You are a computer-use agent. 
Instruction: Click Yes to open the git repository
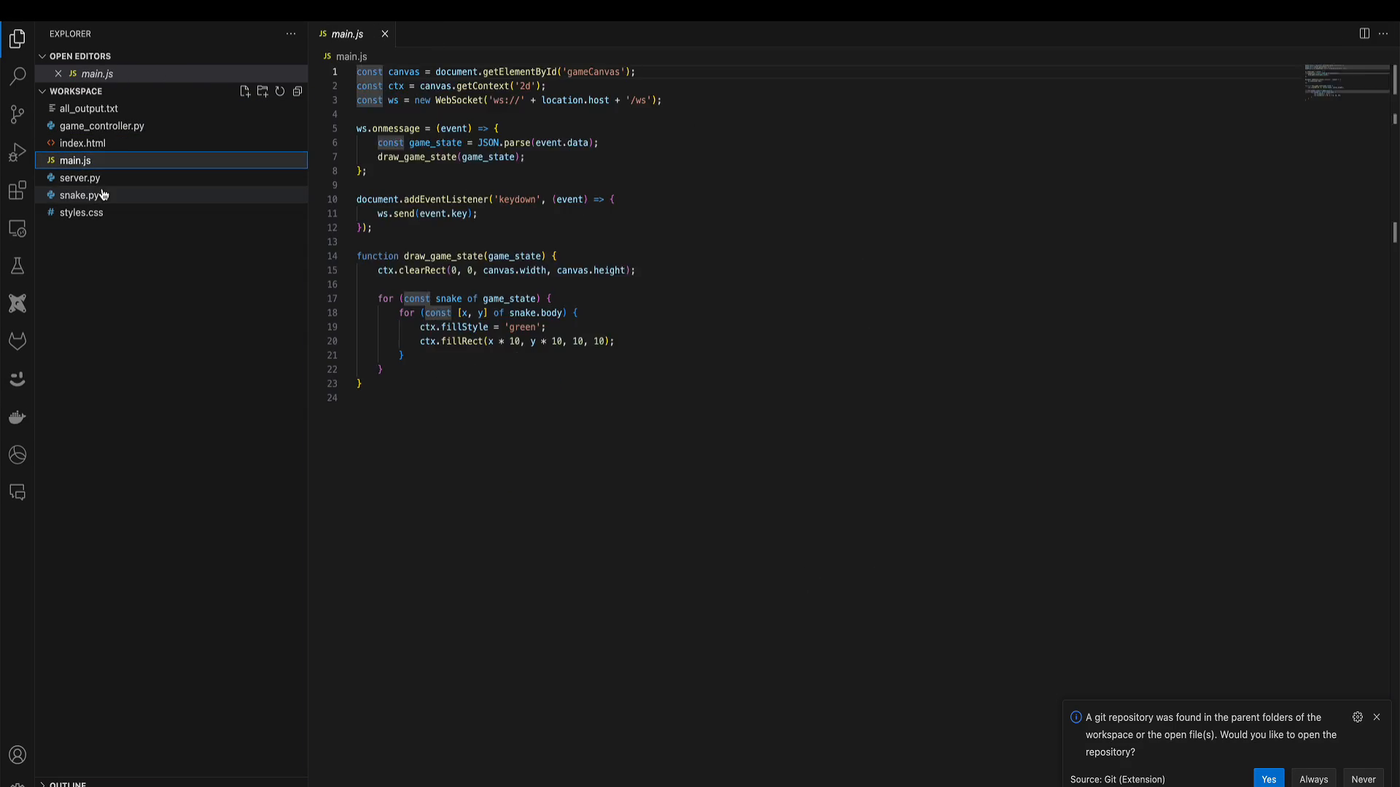1268,779
